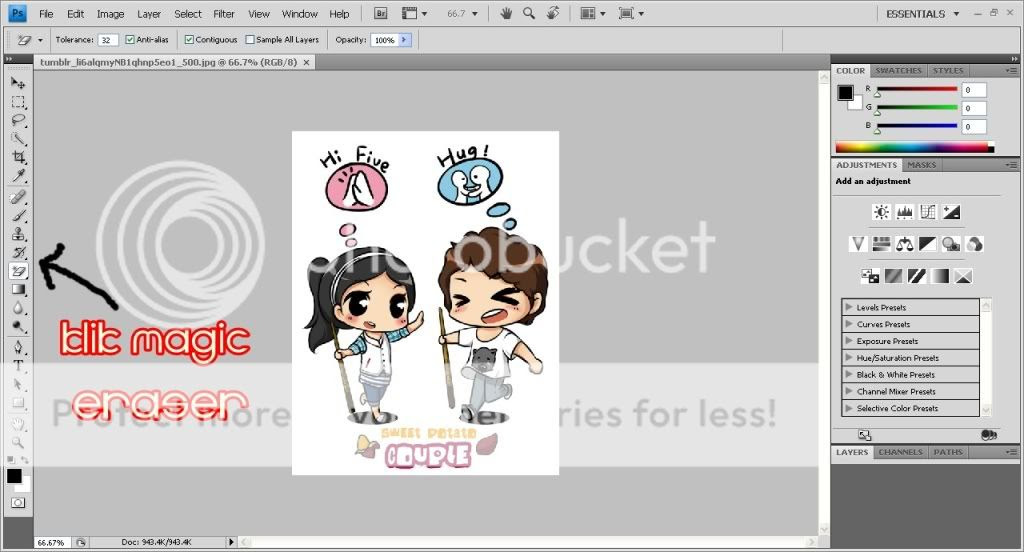Open the Layer menu
The height and width of the screenshot is (552, 1024).
[x=149, y=14]
